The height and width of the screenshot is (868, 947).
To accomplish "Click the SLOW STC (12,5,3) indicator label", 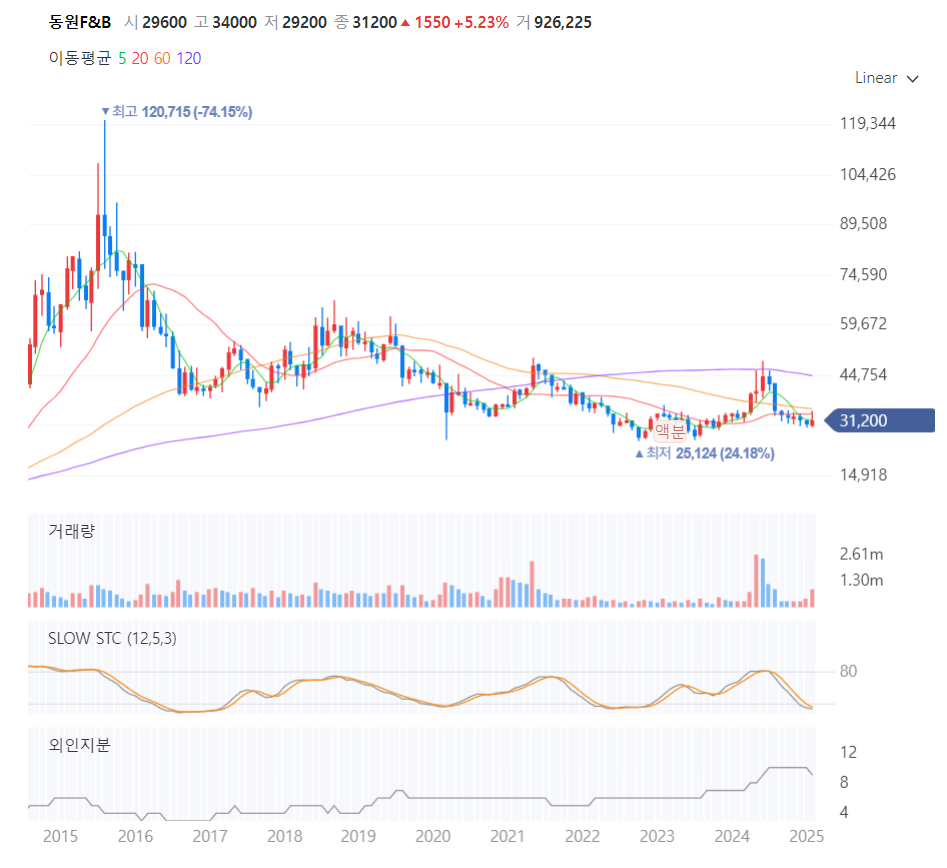I will [x=112, y=638].
